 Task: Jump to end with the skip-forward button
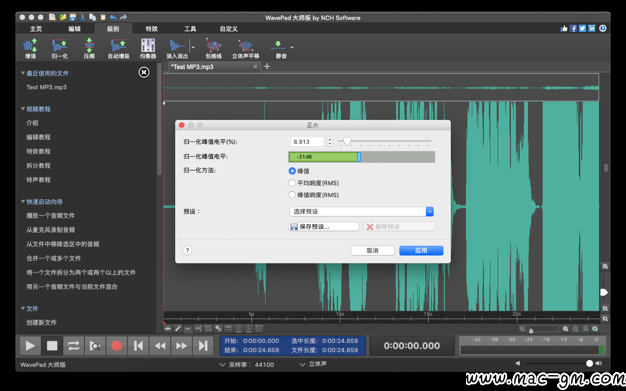203,345
